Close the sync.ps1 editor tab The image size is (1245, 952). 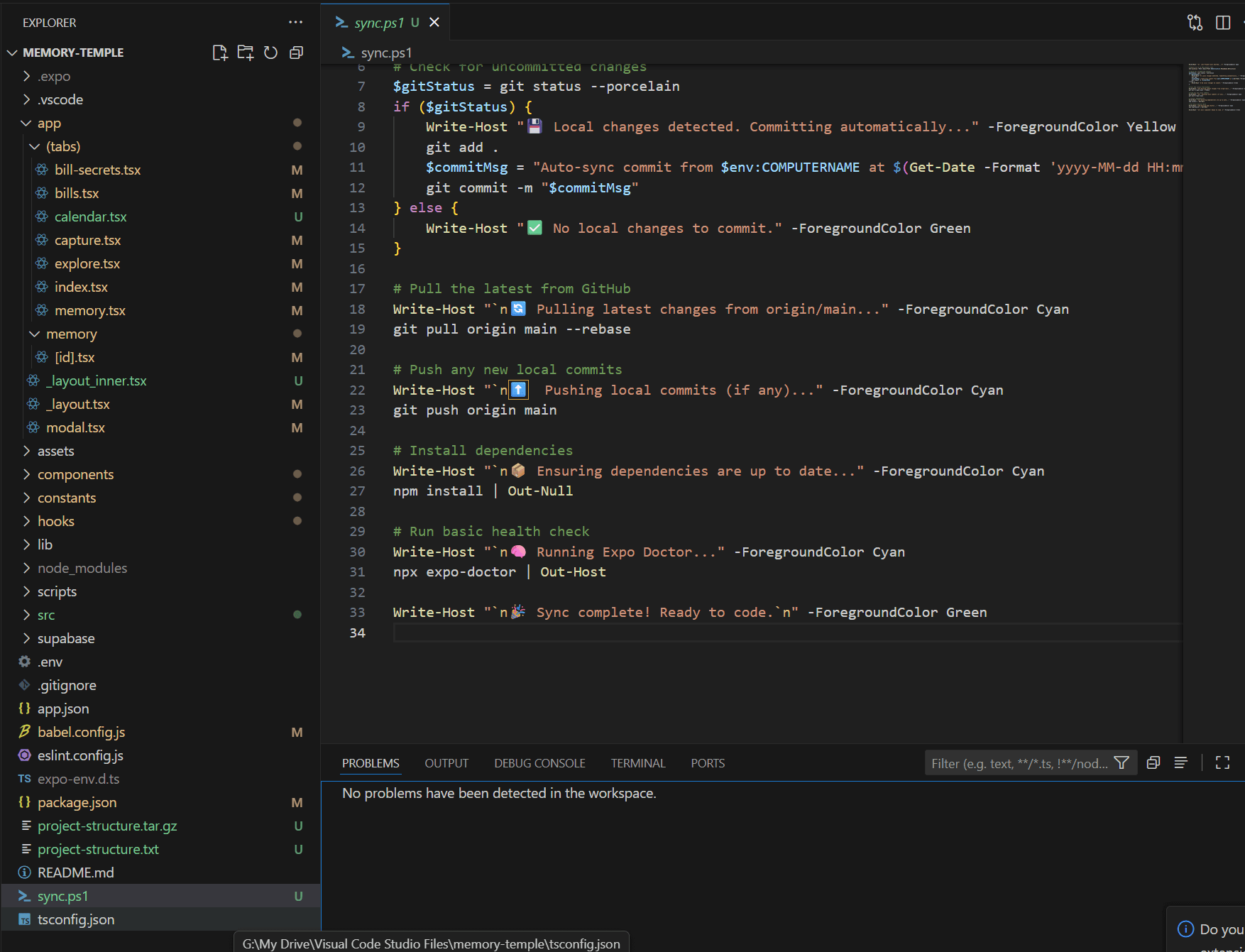tap(434, 23)
